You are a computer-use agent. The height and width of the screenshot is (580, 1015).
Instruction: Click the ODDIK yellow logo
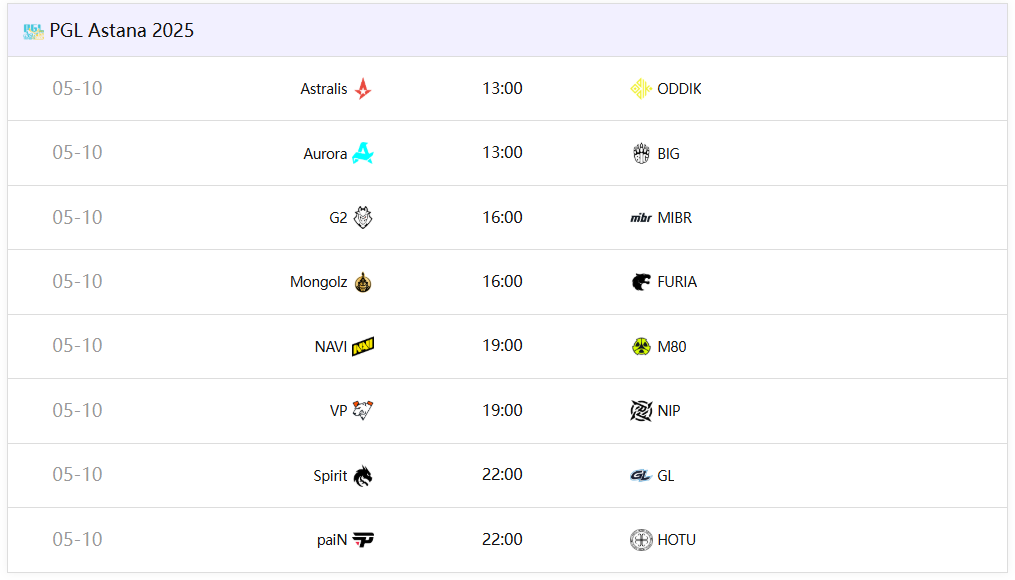tap(641, 89)
